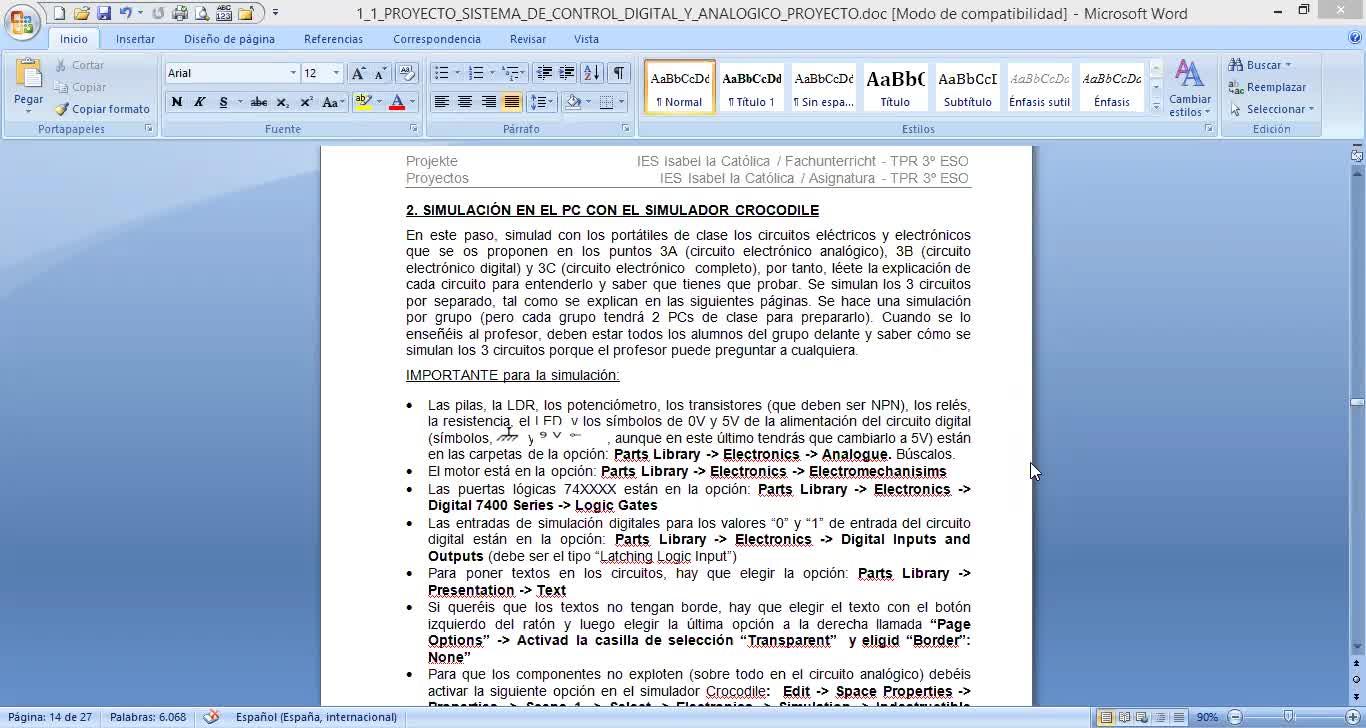Increase paragraph indent
The image size is (1366, 728).
click(x=566, y=73)
